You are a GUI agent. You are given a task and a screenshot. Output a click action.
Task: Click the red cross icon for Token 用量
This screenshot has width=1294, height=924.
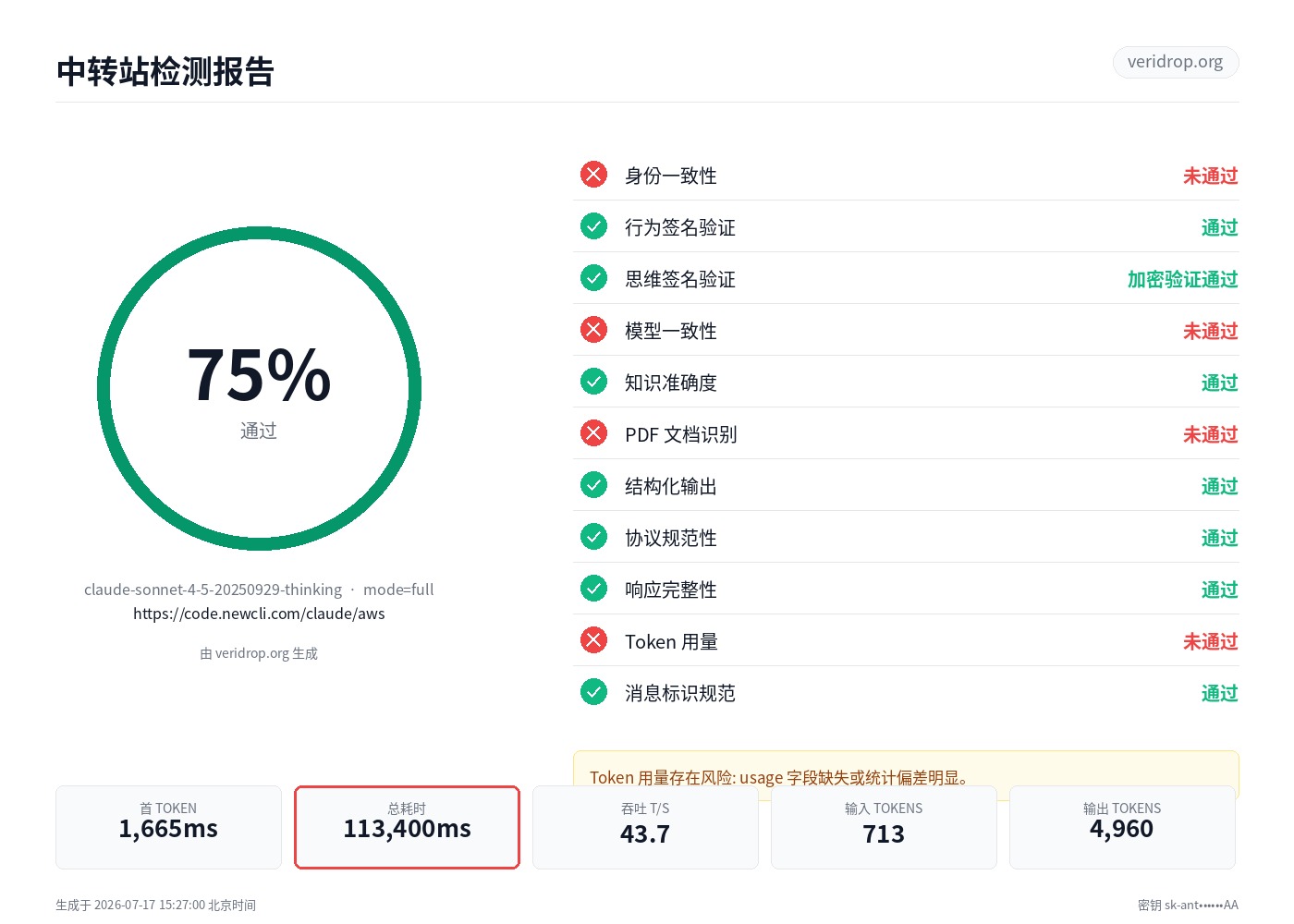click(593, 640)
